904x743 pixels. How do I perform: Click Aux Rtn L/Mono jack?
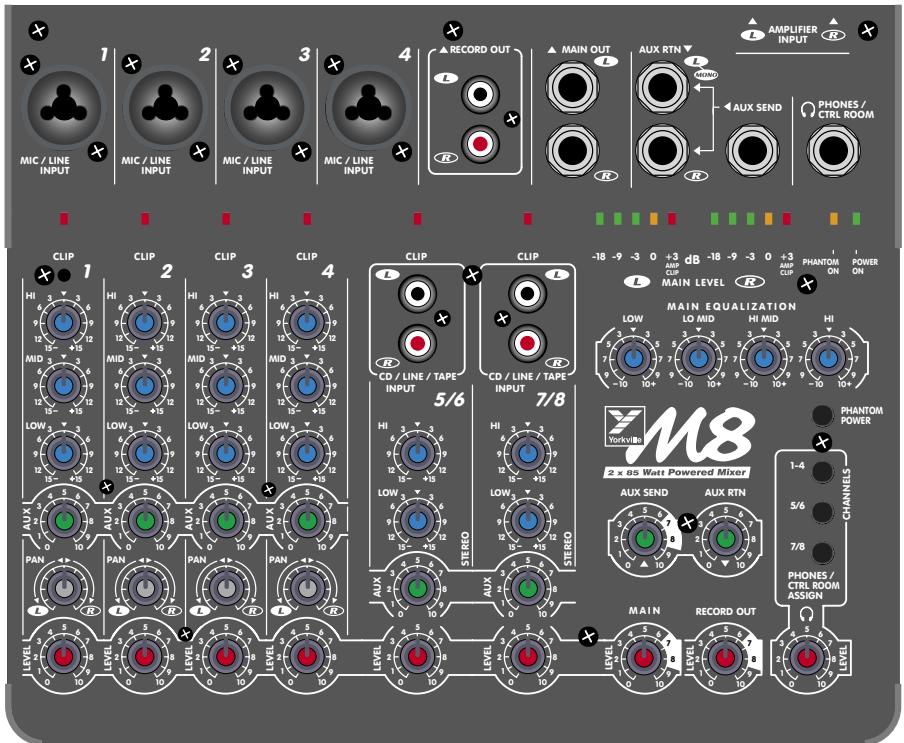tap(662, 87)
